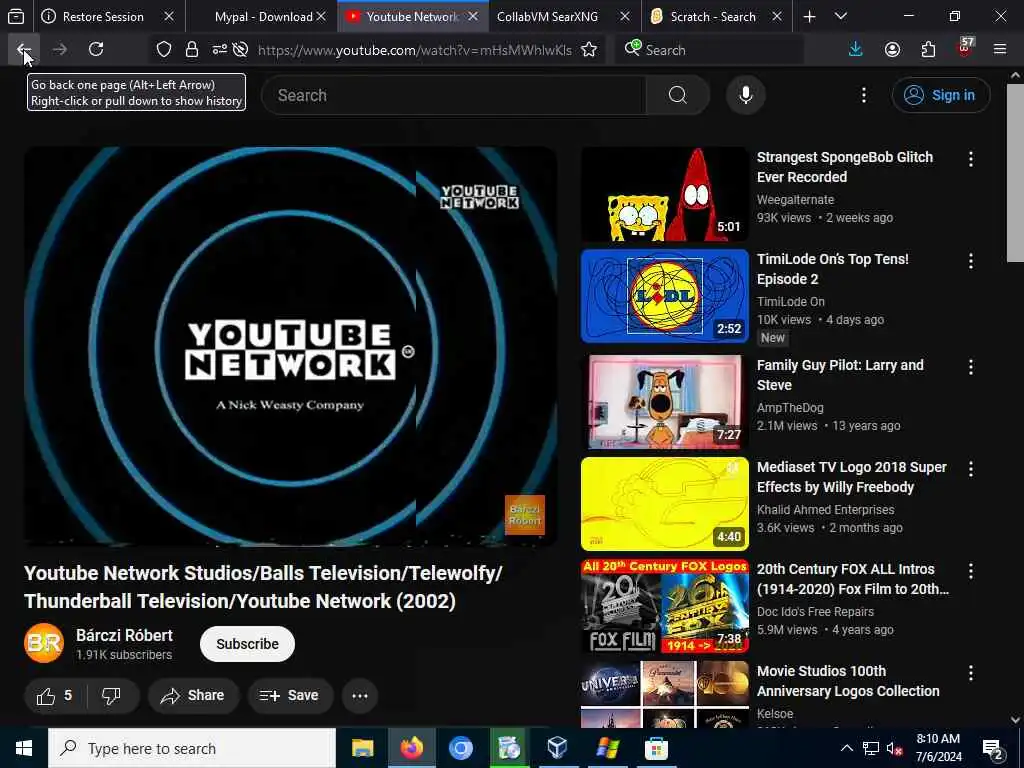Click the browser Search box

pos(709,50)
